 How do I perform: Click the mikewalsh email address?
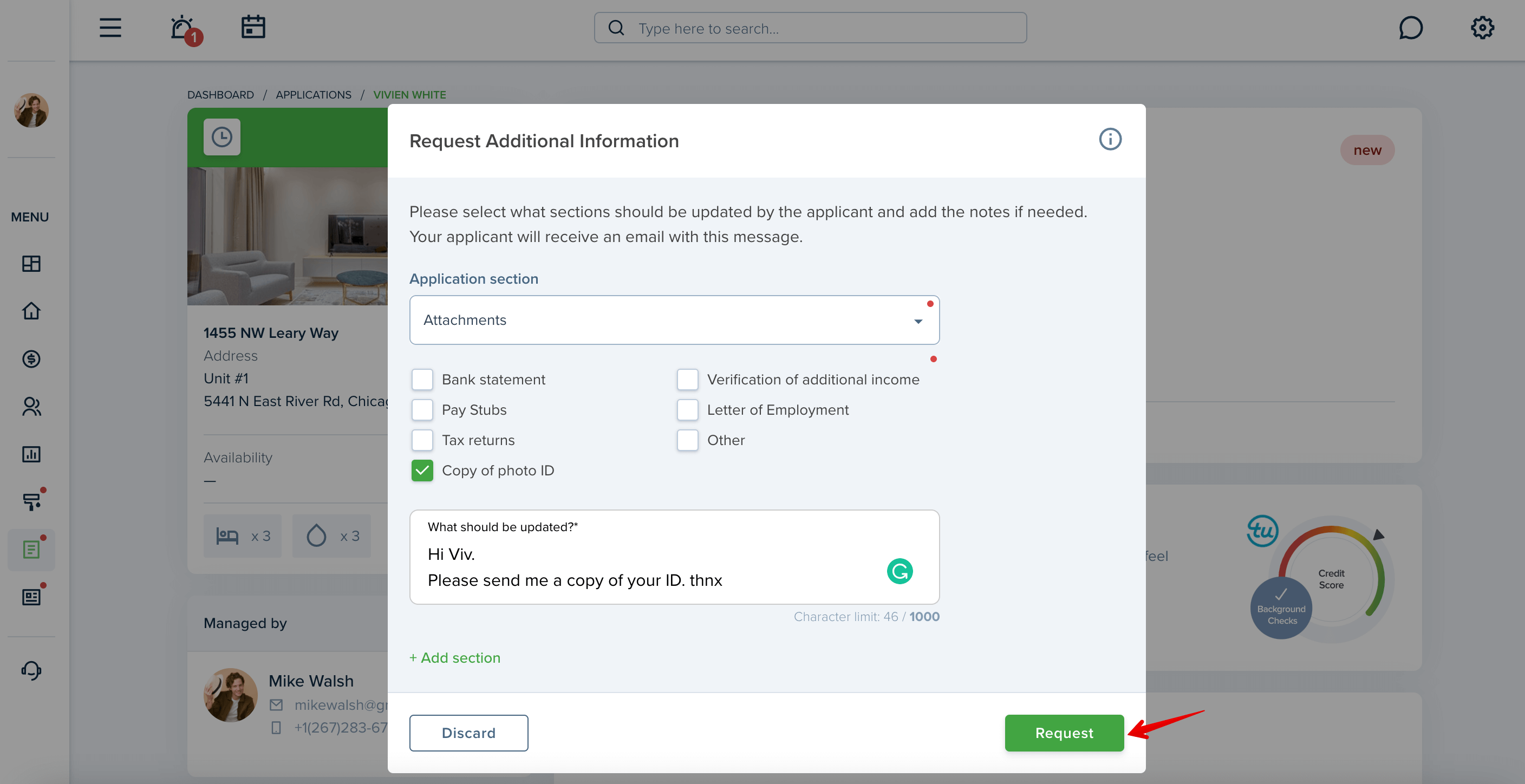(x=341, y=705)
